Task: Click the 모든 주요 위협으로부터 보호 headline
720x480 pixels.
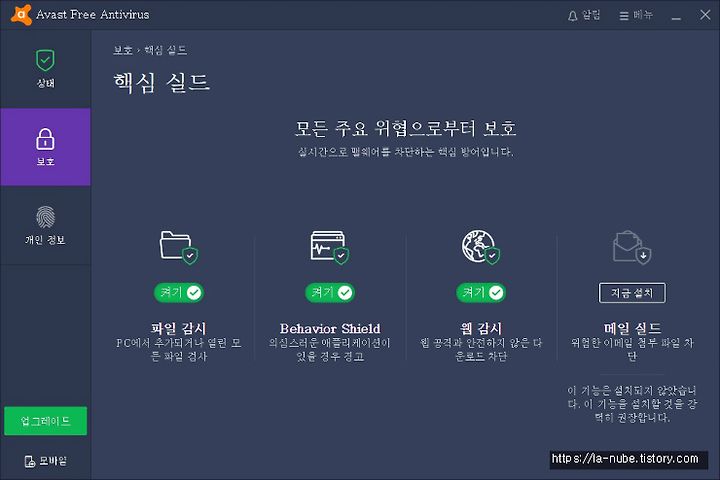Action: (405, 128)
